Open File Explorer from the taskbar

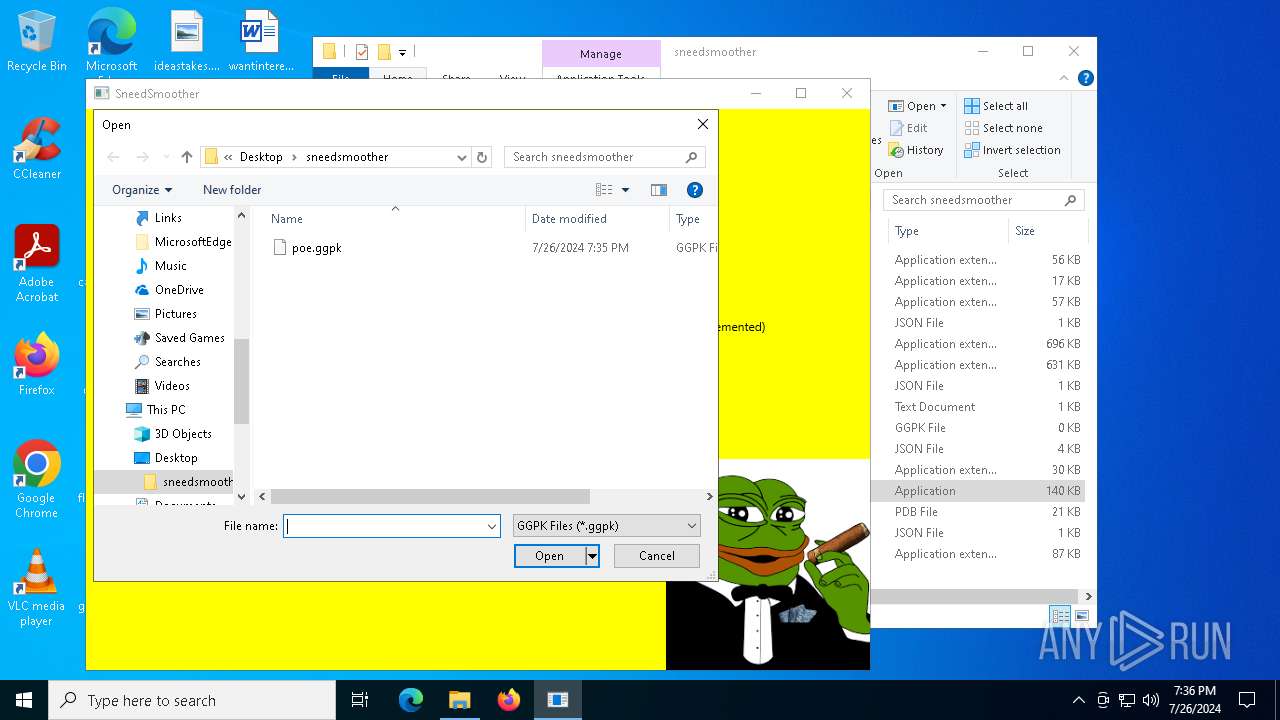tap(460, 700)
